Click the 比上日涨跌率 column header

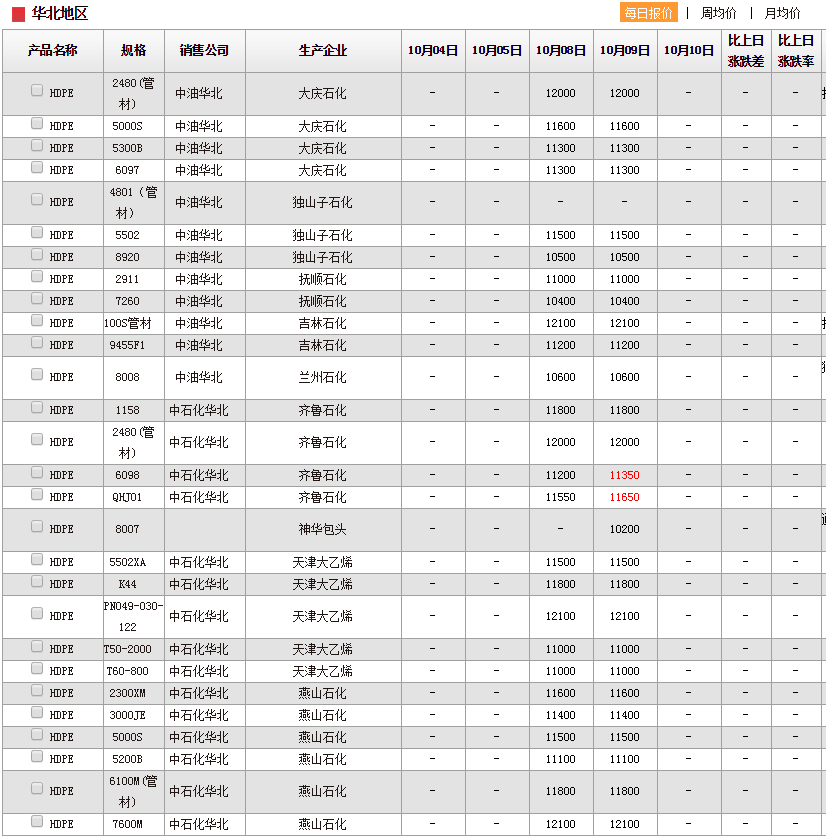point(796,50)
